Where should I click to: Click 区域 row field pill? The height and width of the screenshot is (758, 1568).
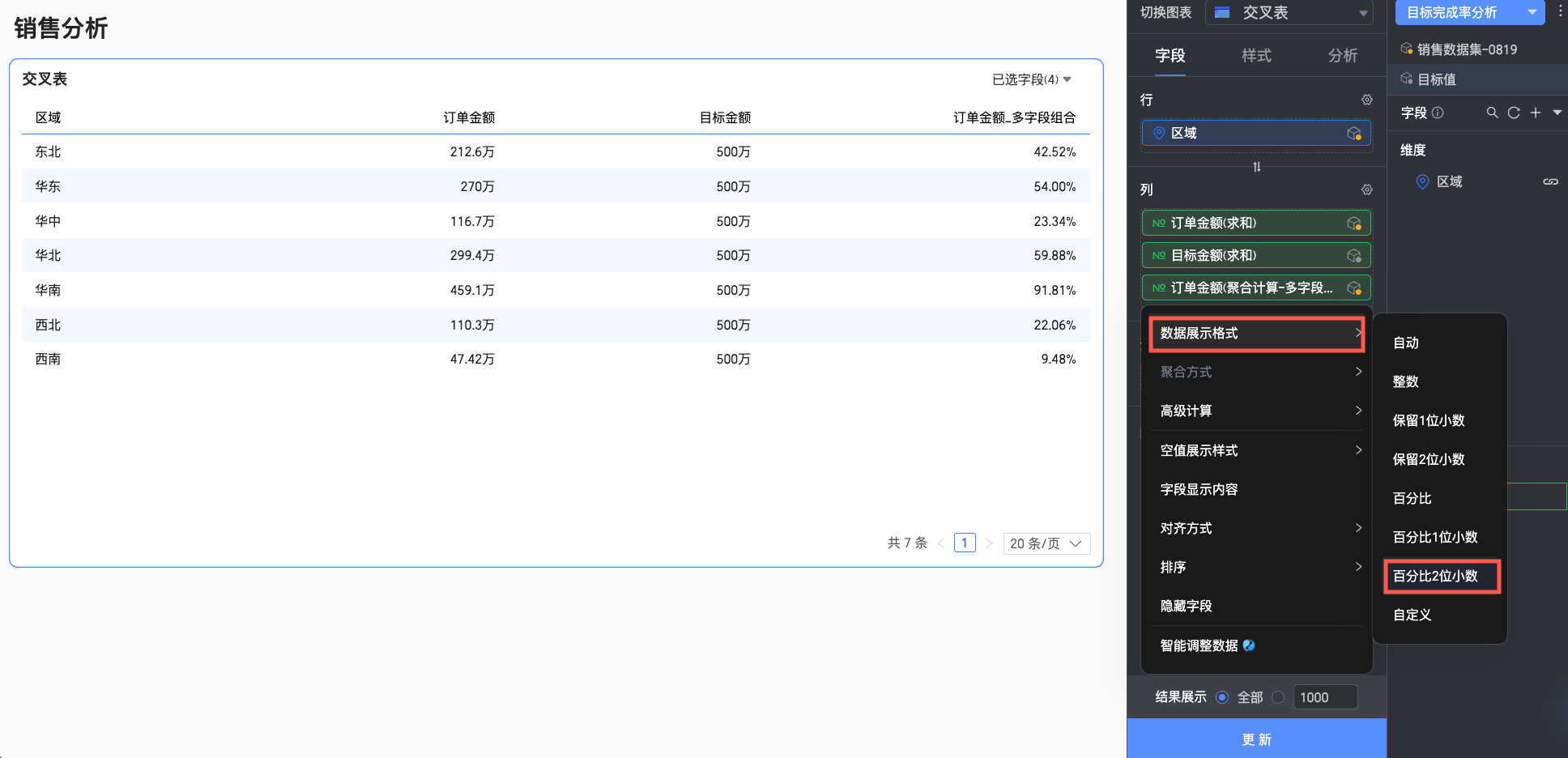(1257, 133)
